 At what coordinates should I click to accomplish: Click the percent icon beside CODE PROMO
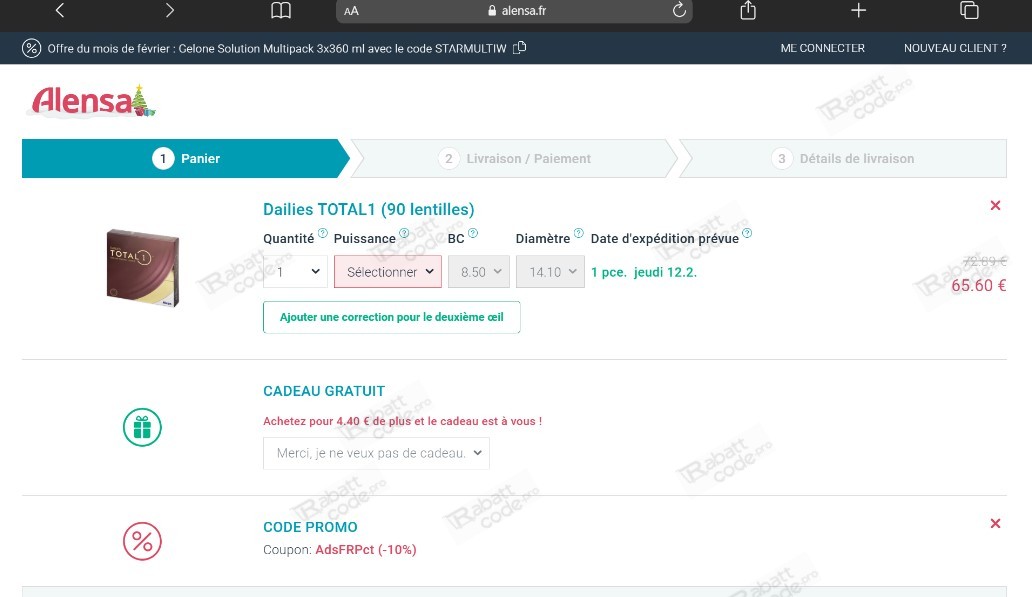pyautogui.click(x=142, y=541)
